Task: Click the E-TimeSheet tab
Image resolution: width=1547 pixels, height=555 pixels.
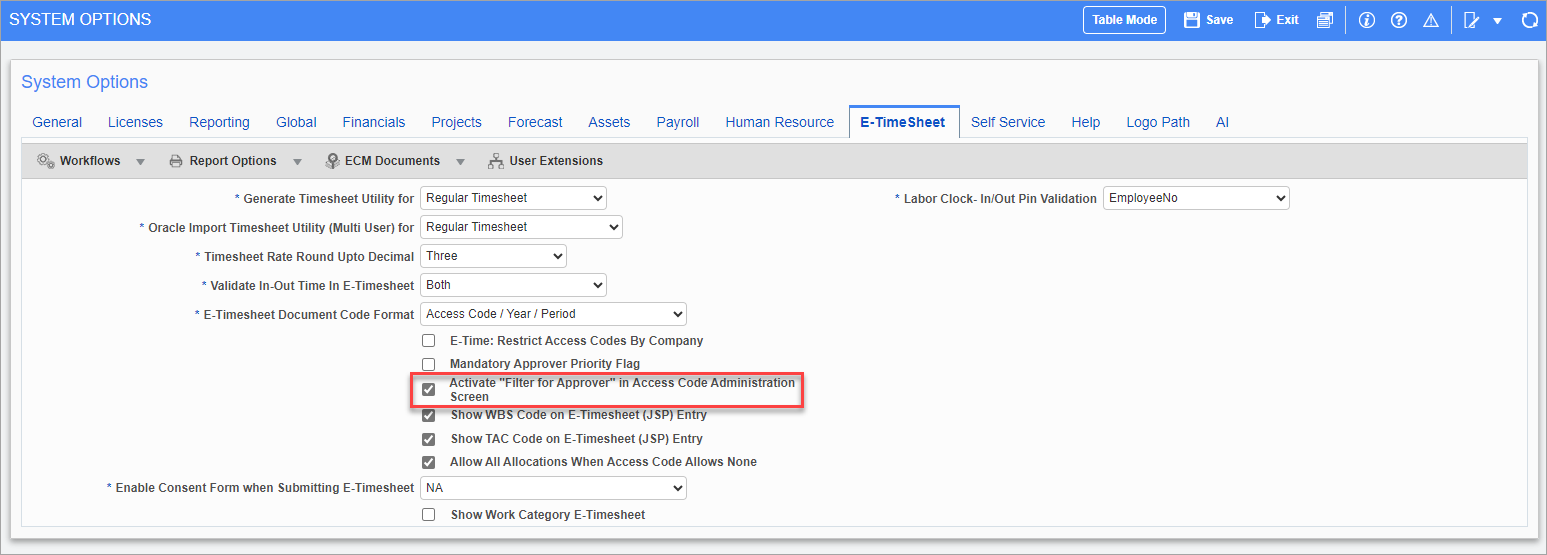Action: (903, 122)
